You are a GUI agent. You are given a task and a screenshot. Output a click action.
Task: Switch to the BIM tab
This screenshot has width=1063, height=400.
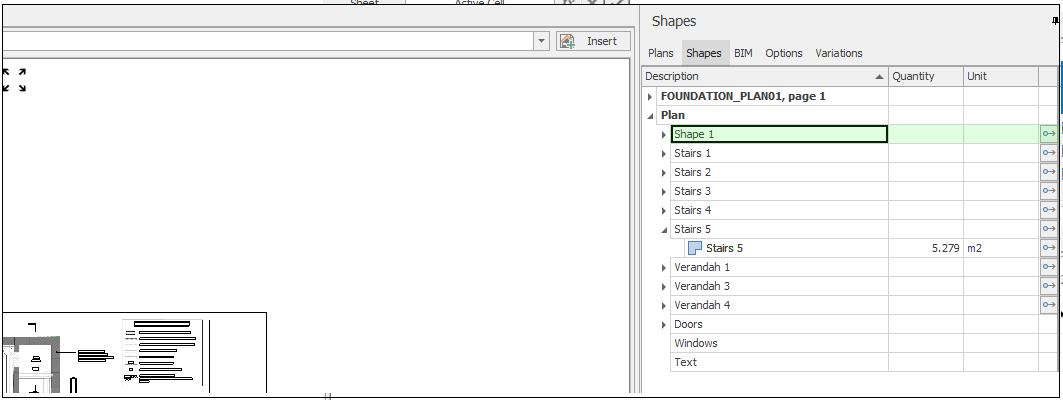[743, 53]
